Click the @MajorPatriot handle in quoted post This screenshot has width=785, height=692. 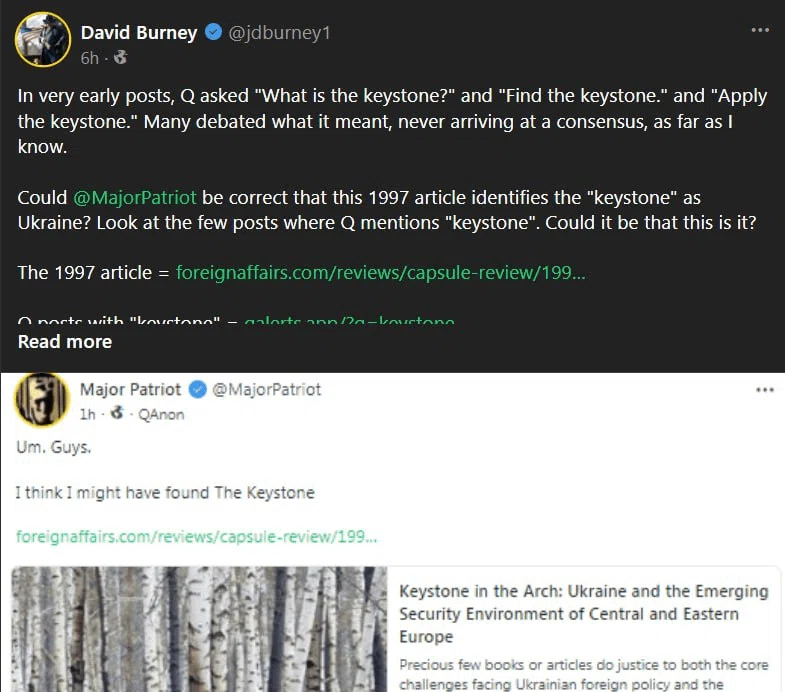click(x=266, y=389)
